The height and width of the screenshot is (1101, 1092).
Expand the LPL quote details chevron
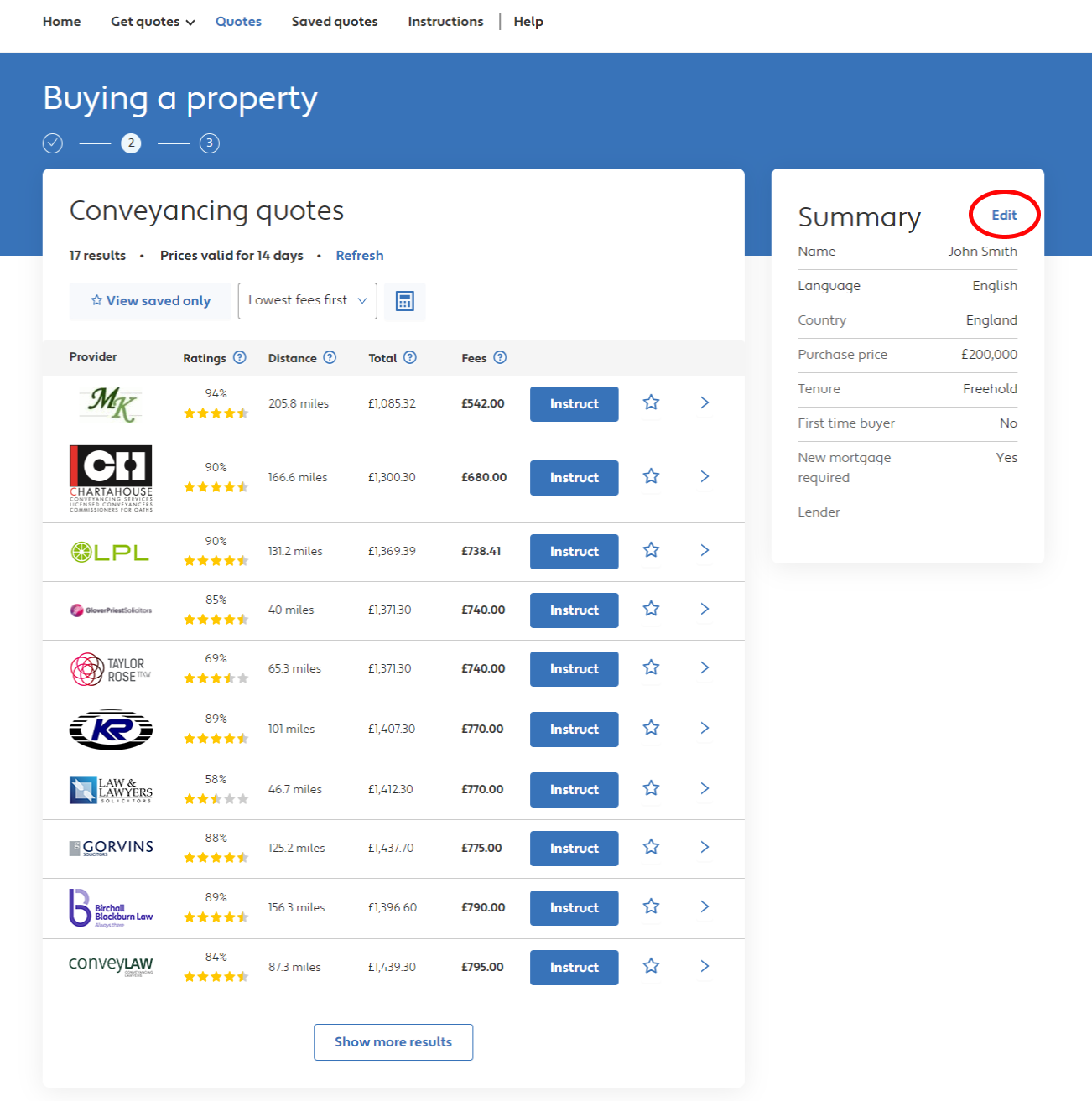coord(705,550)
